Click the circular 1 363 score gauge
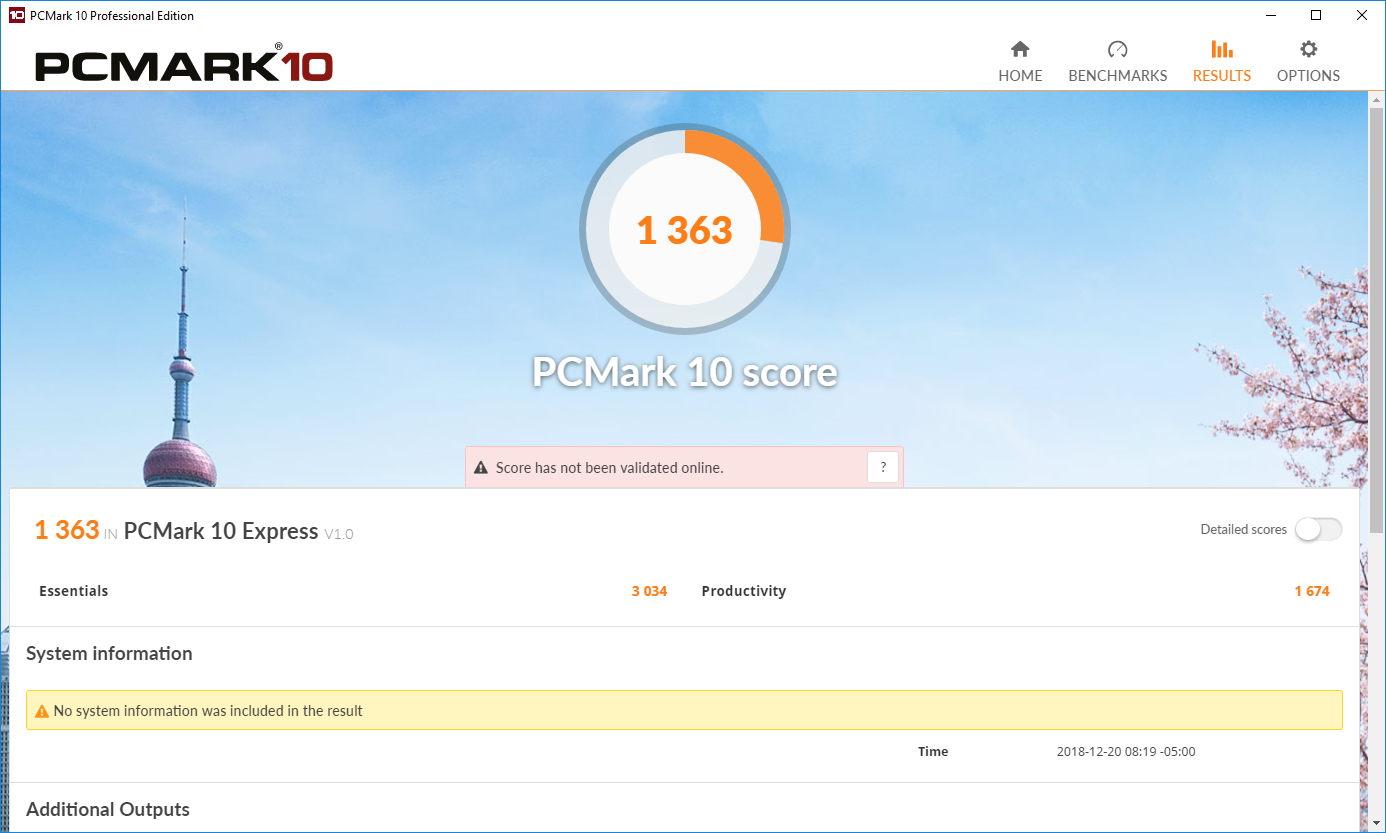The image size is (1386, 833). [x=685, y=228]
